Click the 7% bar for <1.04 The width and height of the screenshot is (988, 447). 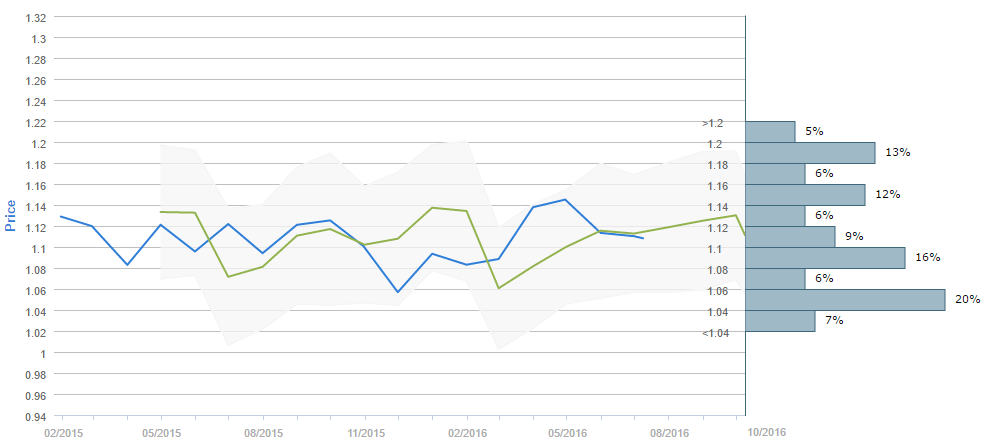(780, 320)
